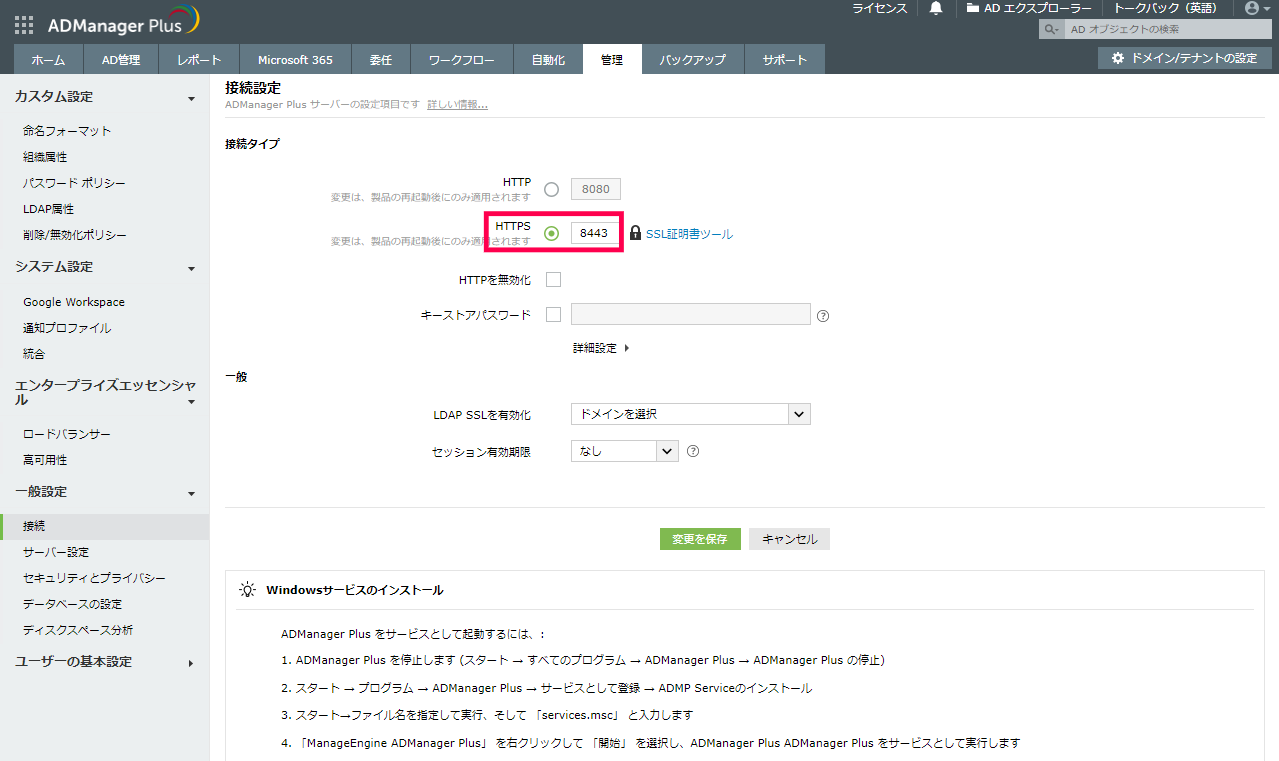Open the SSL証明書ツール link
Image resolution: width=1279 pixels, height=761 pixels.
(x=689, y=234)
